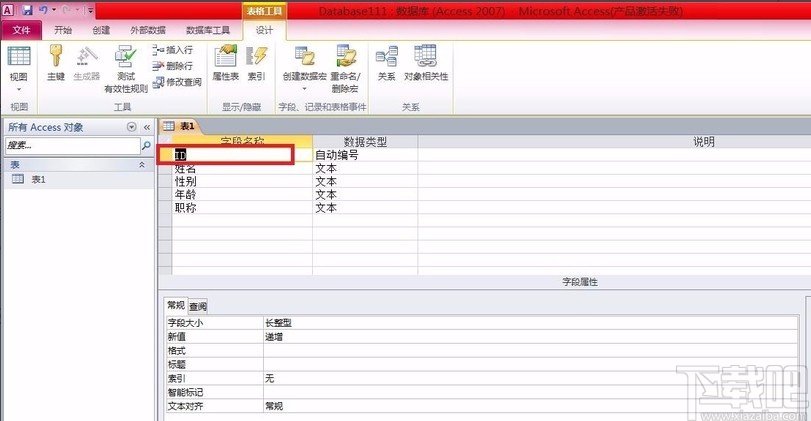Collapse the navigation pane with « button

[x=147, y=127]
